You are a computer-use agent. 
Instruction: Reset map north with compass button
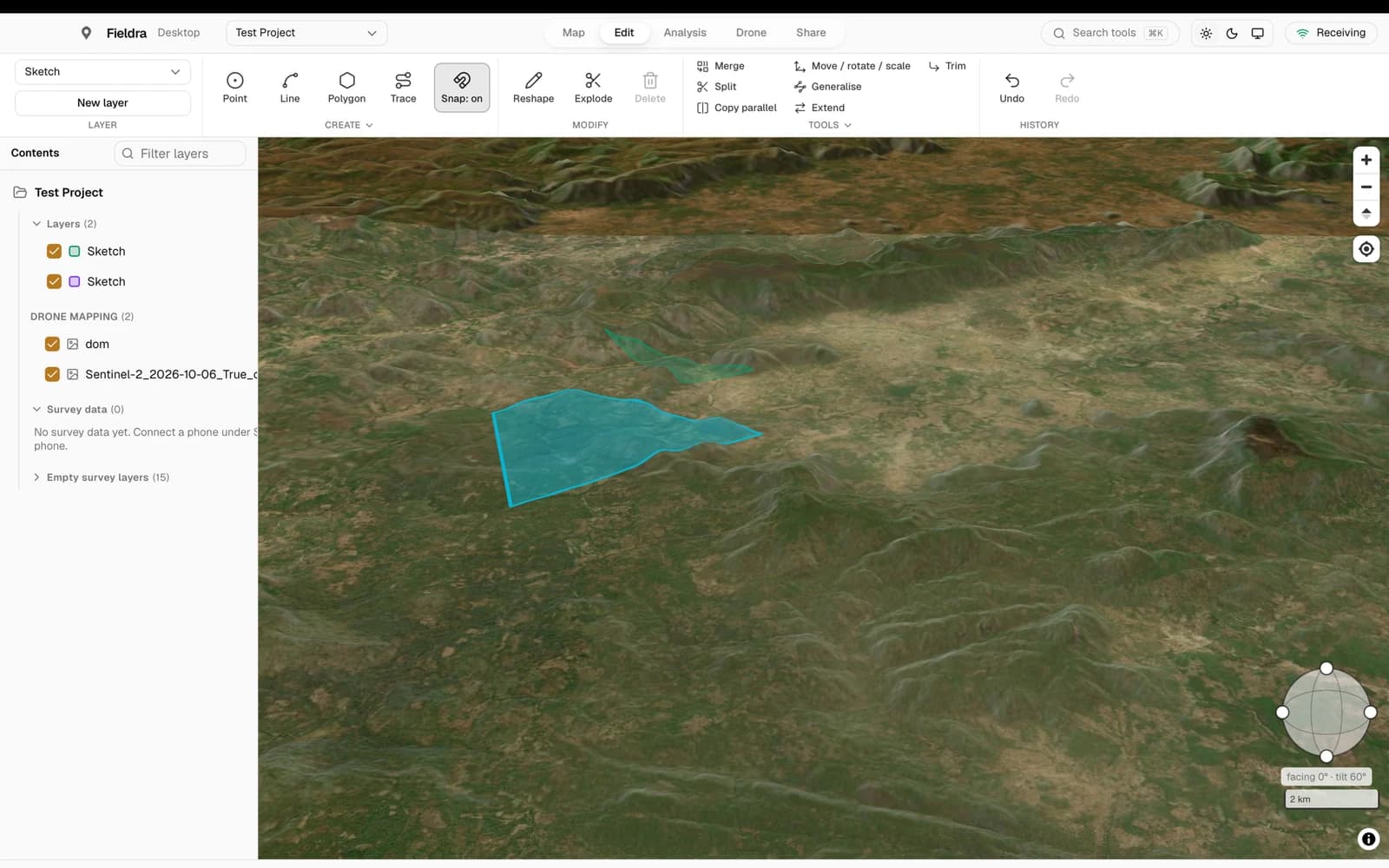[1366, 213]
